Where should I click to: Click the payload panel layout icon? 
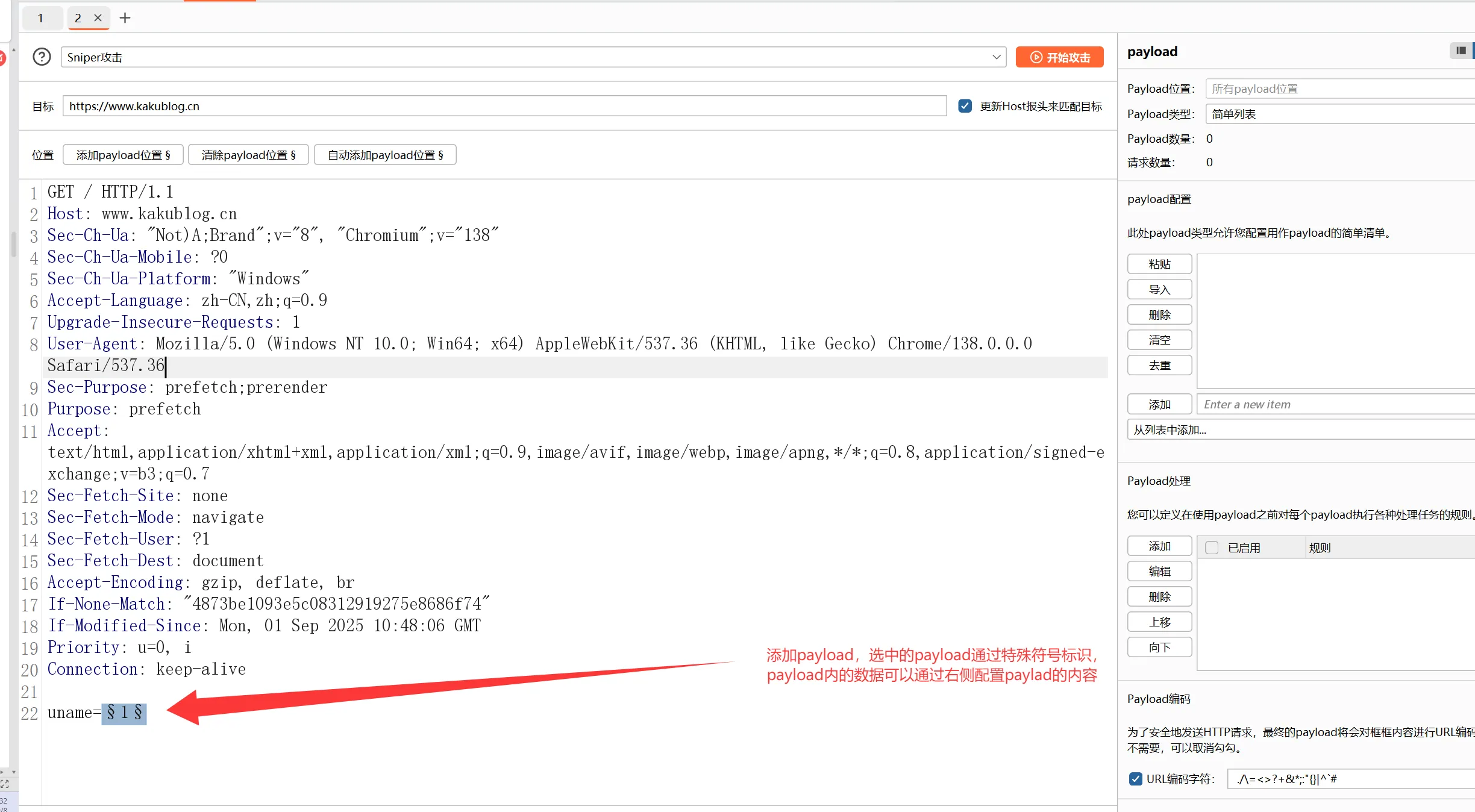click(1461, 51)
